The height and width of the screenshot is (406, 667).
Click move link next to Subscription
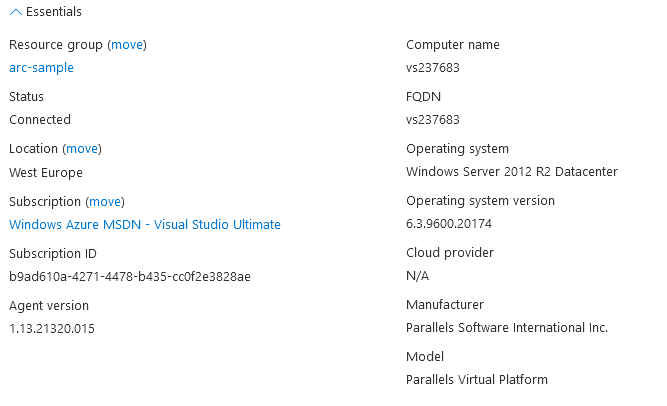(x=105, y=201)
